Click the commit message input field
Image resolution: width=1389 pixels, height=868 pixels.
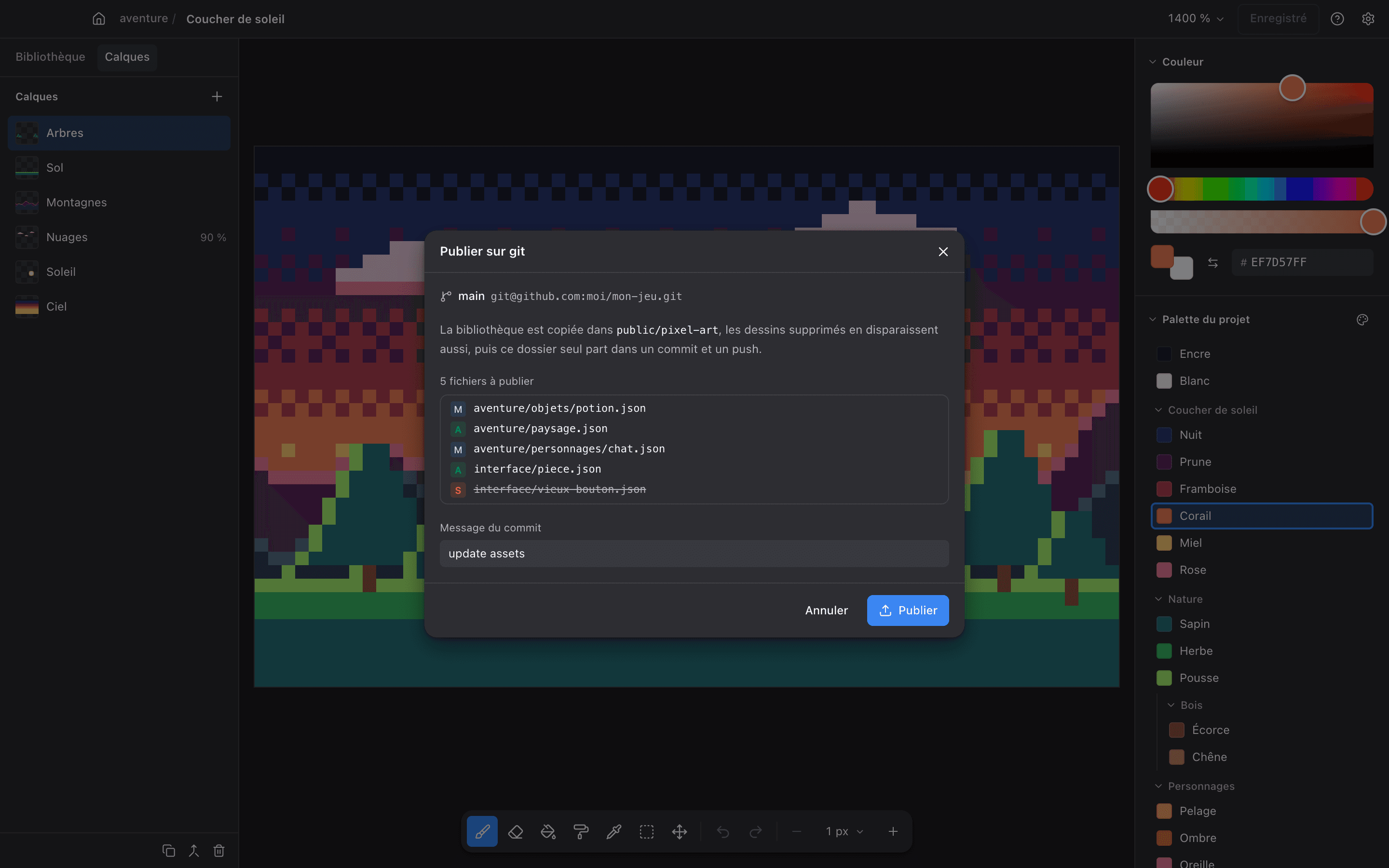tap(694, 554)
